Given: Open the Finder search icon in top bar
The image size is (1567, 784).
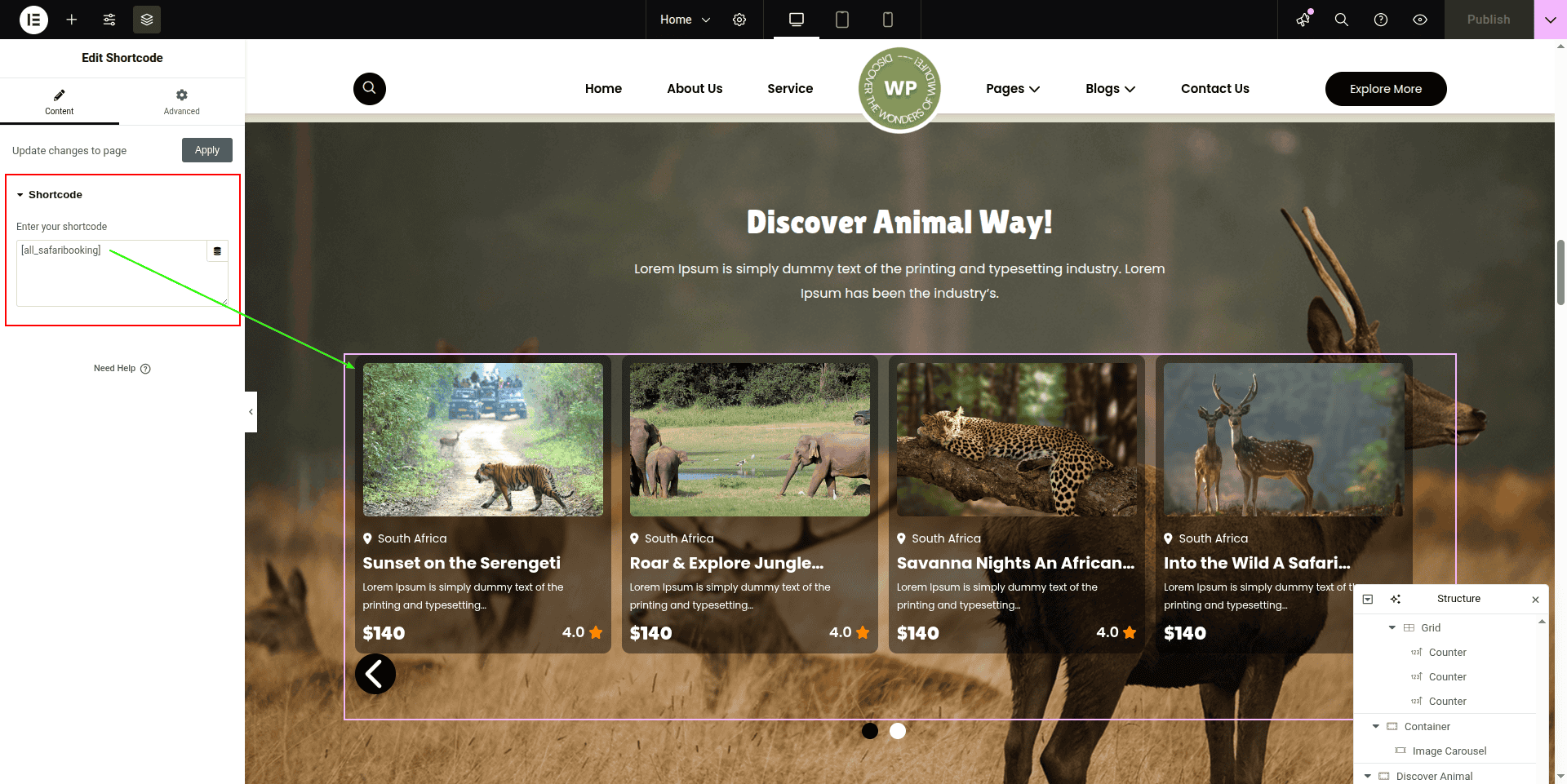Looking at the screenshot, I should point(1341,20).
